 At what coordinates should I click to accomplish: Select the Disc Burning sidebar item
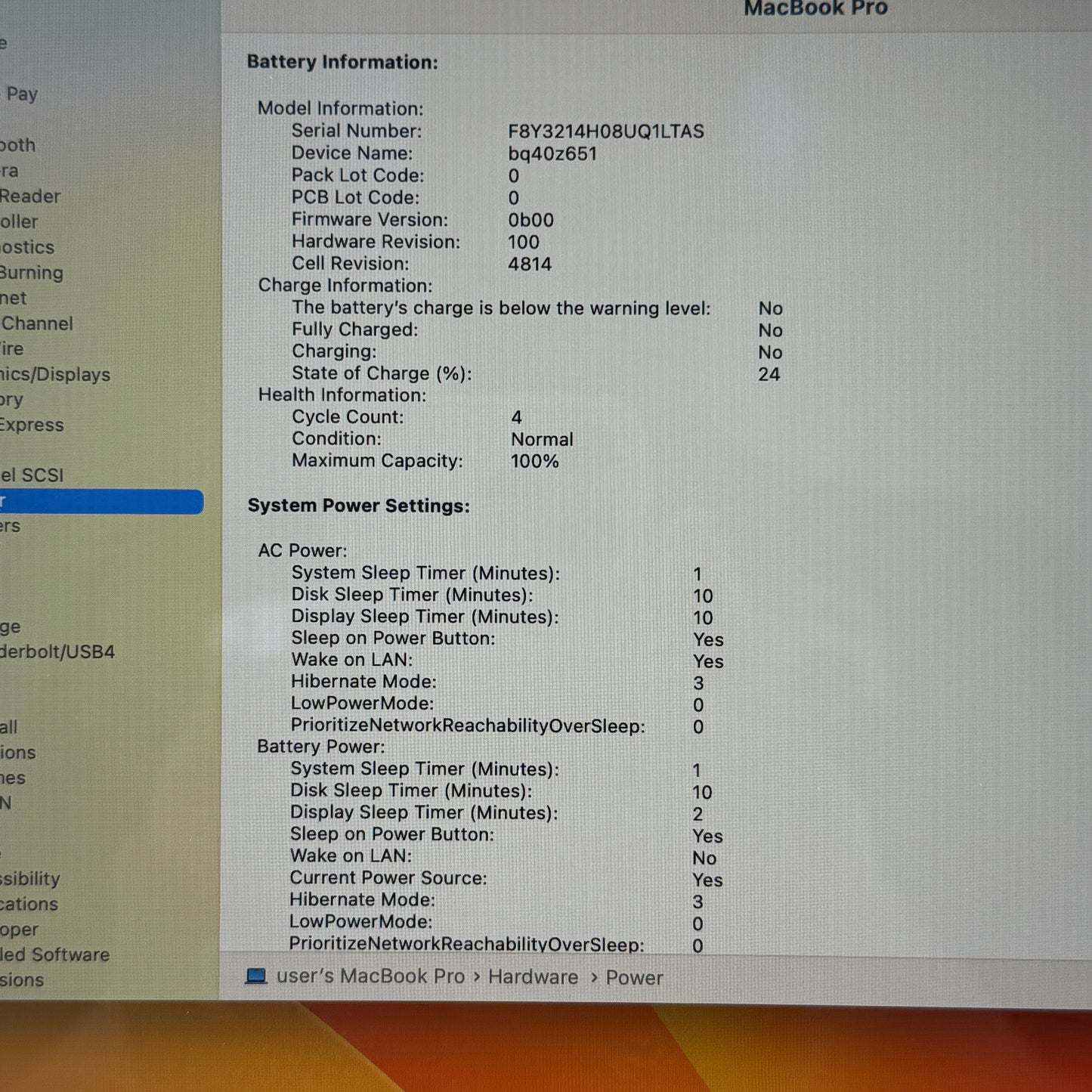click(32, 272)
